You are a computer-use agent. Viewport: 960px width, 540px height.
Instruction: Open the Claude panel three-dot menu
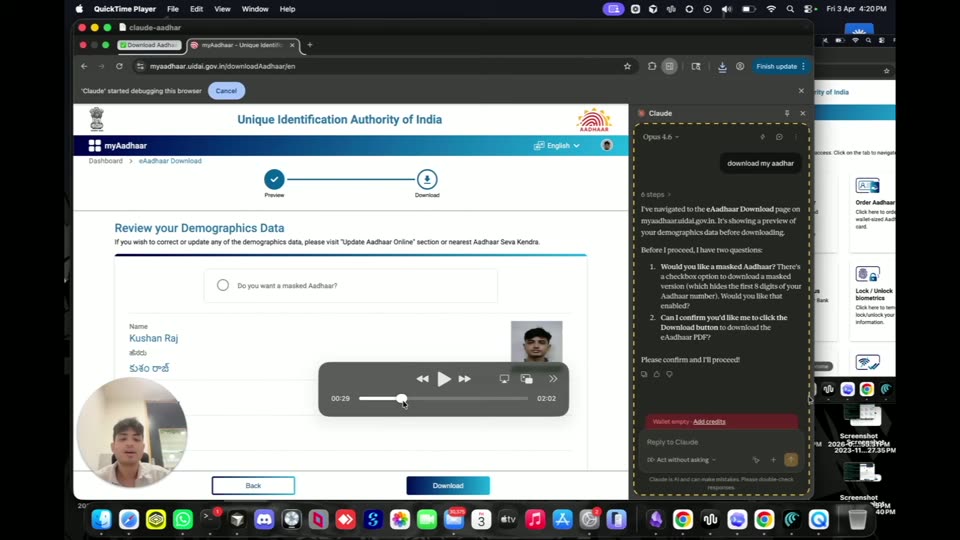(x=796, y=137)
